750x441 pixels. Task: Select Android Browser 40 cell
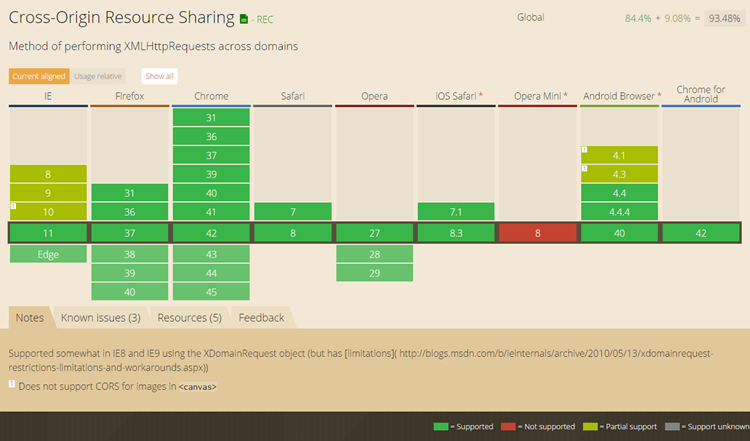pos(619,233)
